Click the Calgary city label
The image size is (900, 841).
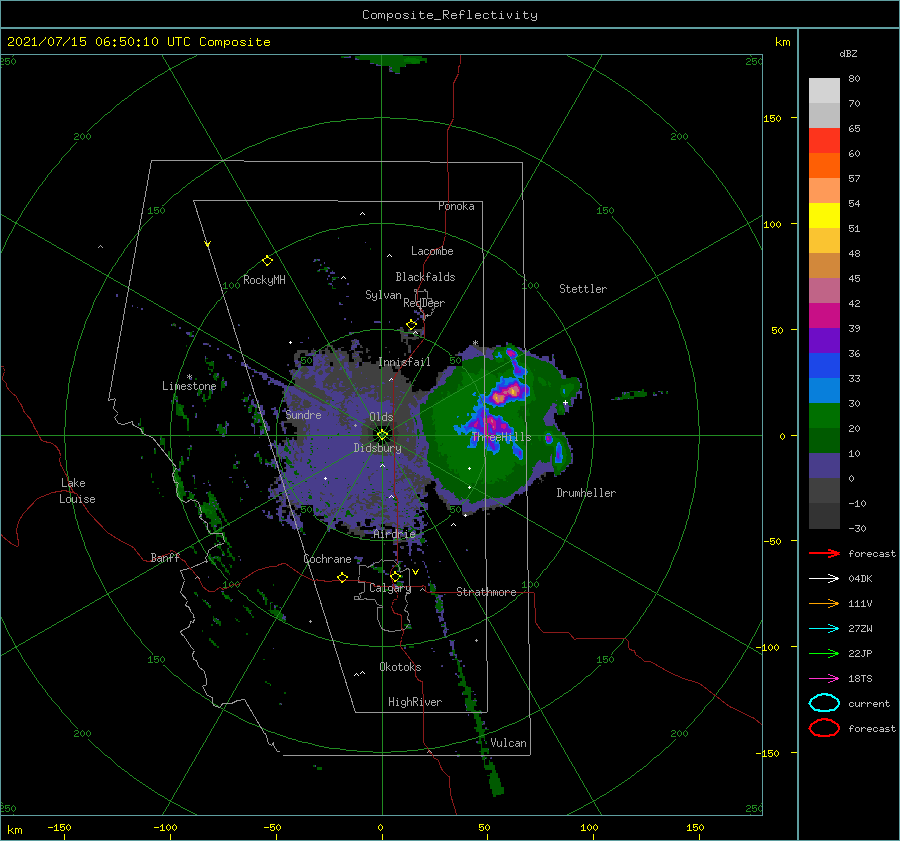390,588
